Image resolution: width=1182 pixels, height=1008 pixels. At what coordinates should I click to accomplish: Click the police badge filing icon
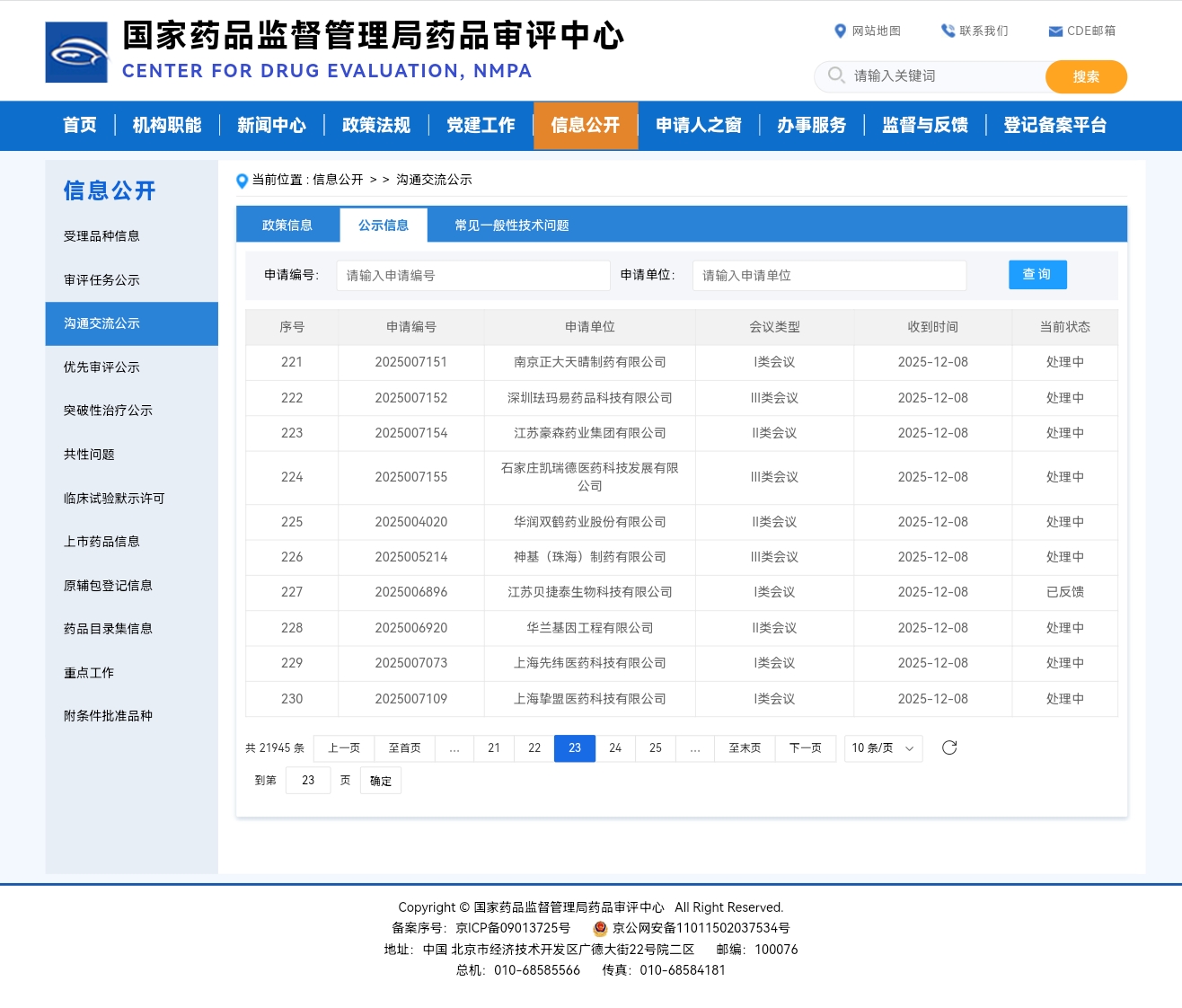click(x=600, y=928)
